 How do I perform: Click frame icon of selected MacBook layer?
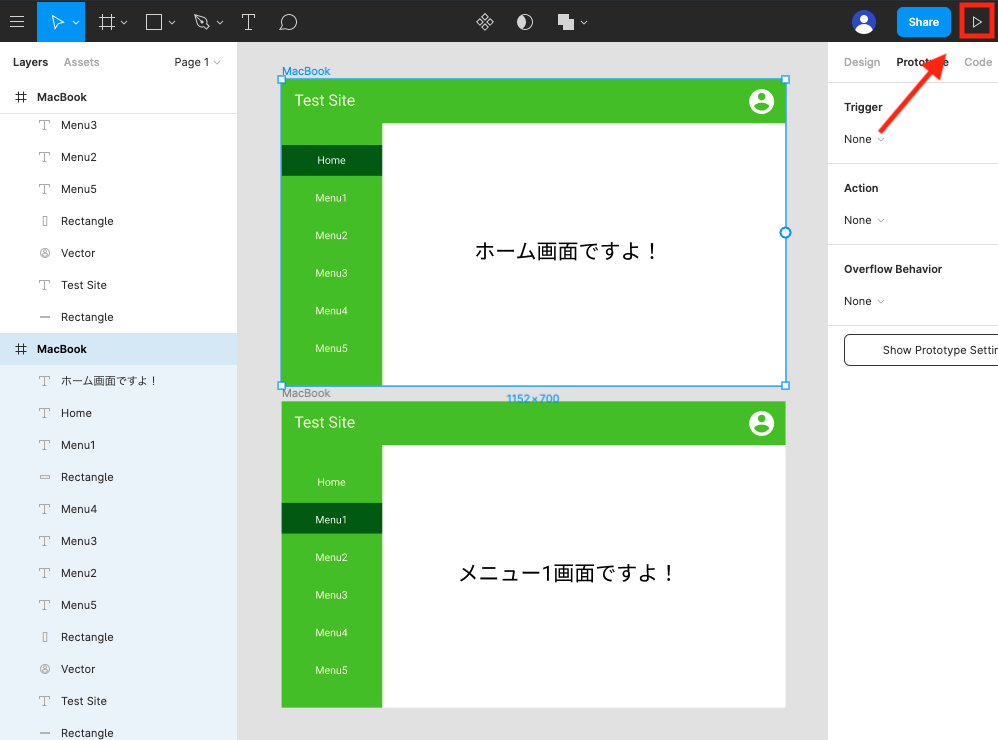21,349
